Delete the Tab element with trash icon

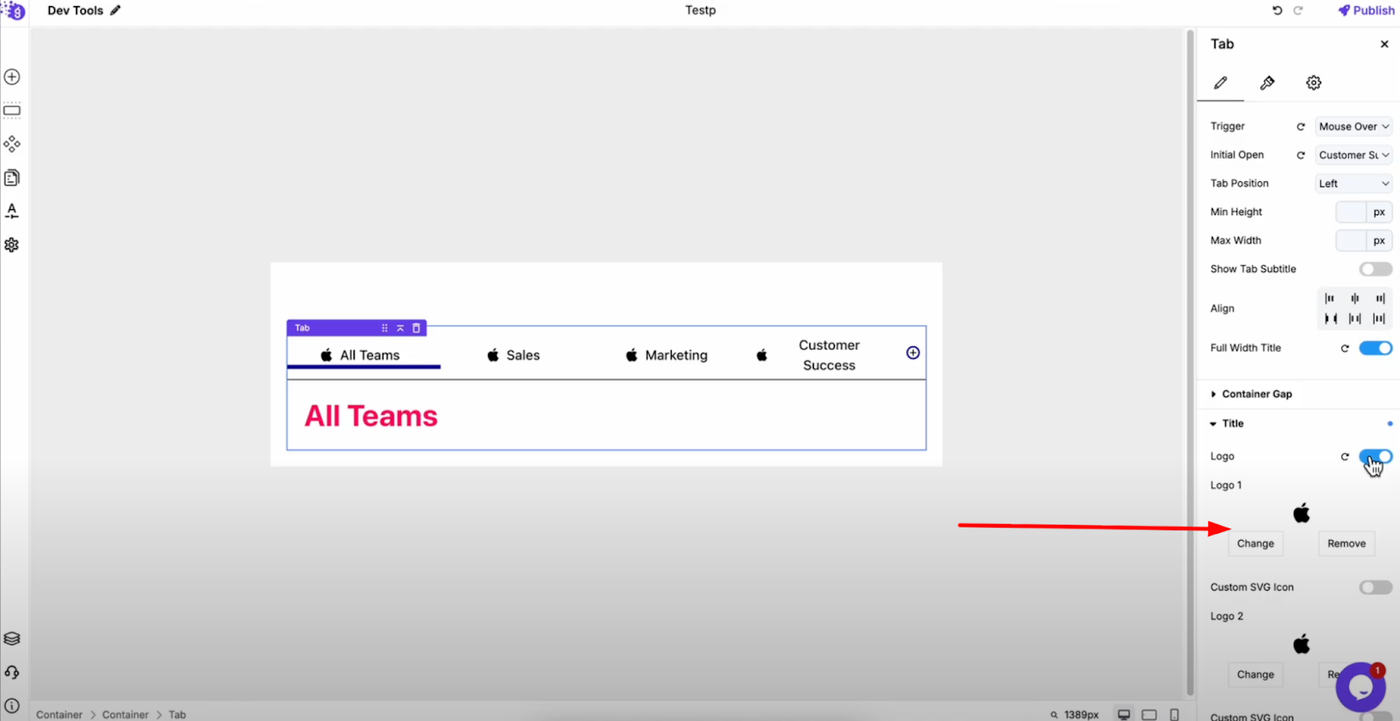pos(416,328)
